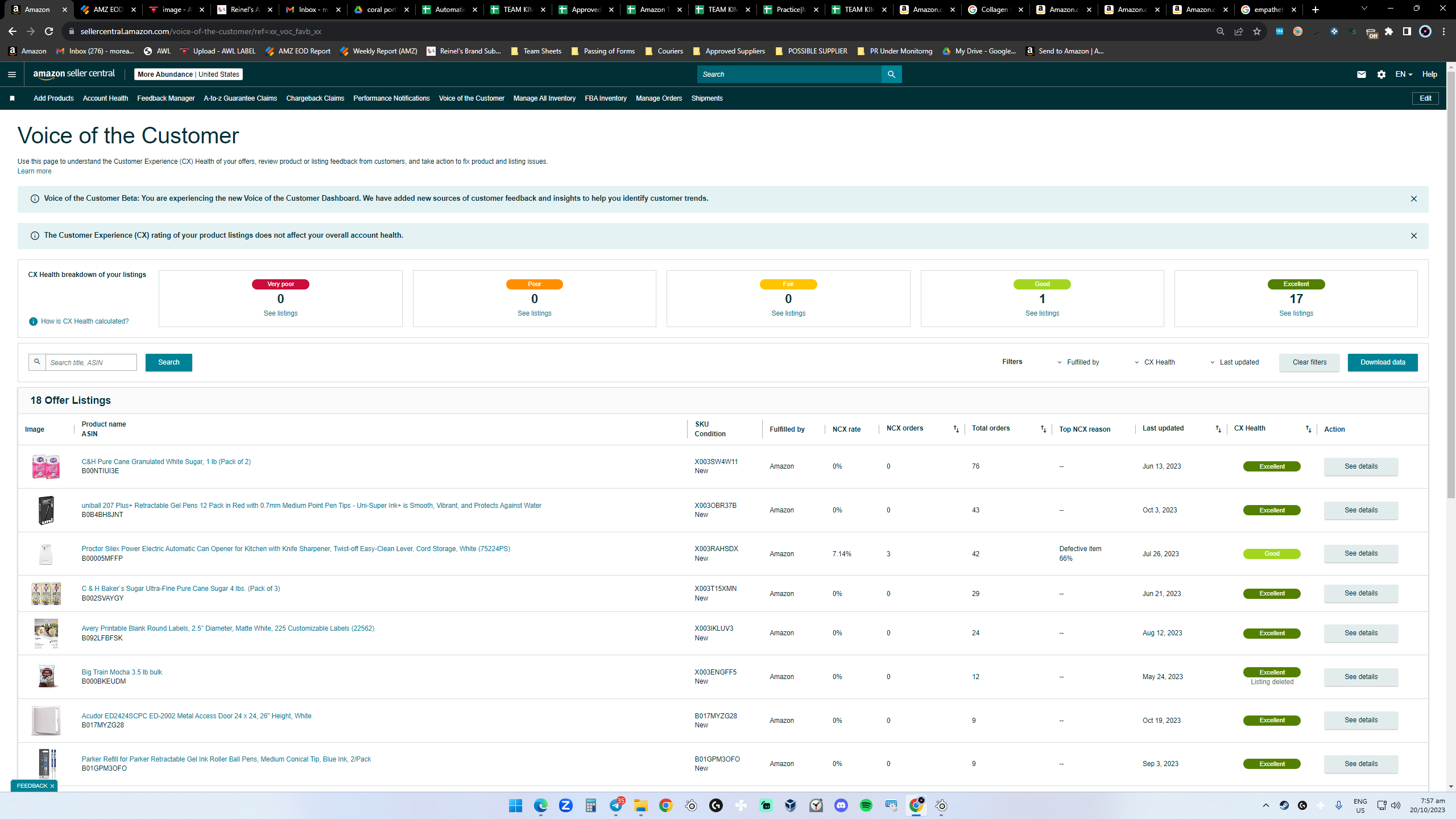Viewport: 1456px width, 819px height.
Task: Open the AWL LABEL Upload bookmark
Action: (218, 51)
